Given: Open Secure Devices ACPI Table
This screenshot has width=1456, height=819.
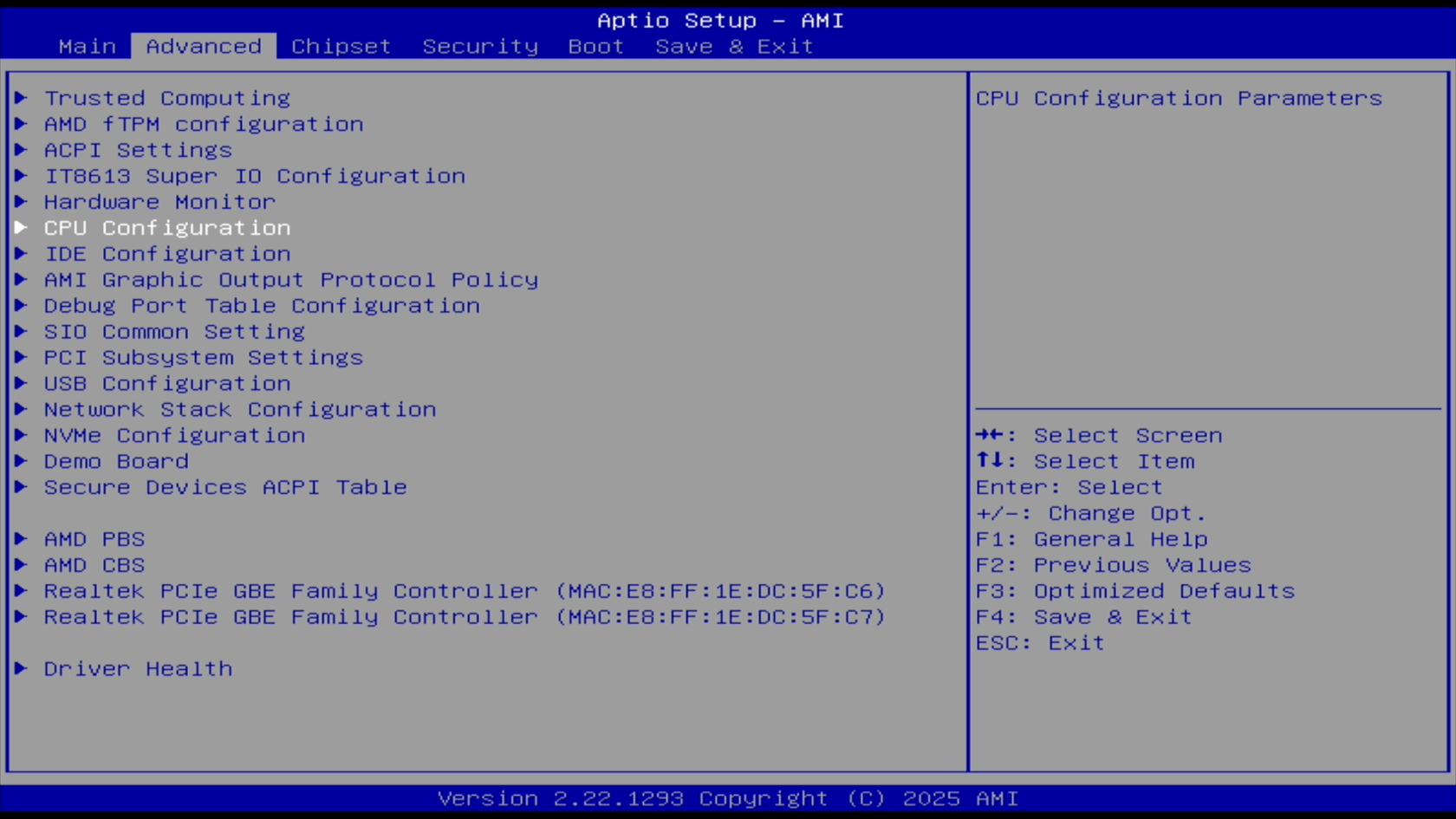Looking at the screenshot, I should 225,487.
